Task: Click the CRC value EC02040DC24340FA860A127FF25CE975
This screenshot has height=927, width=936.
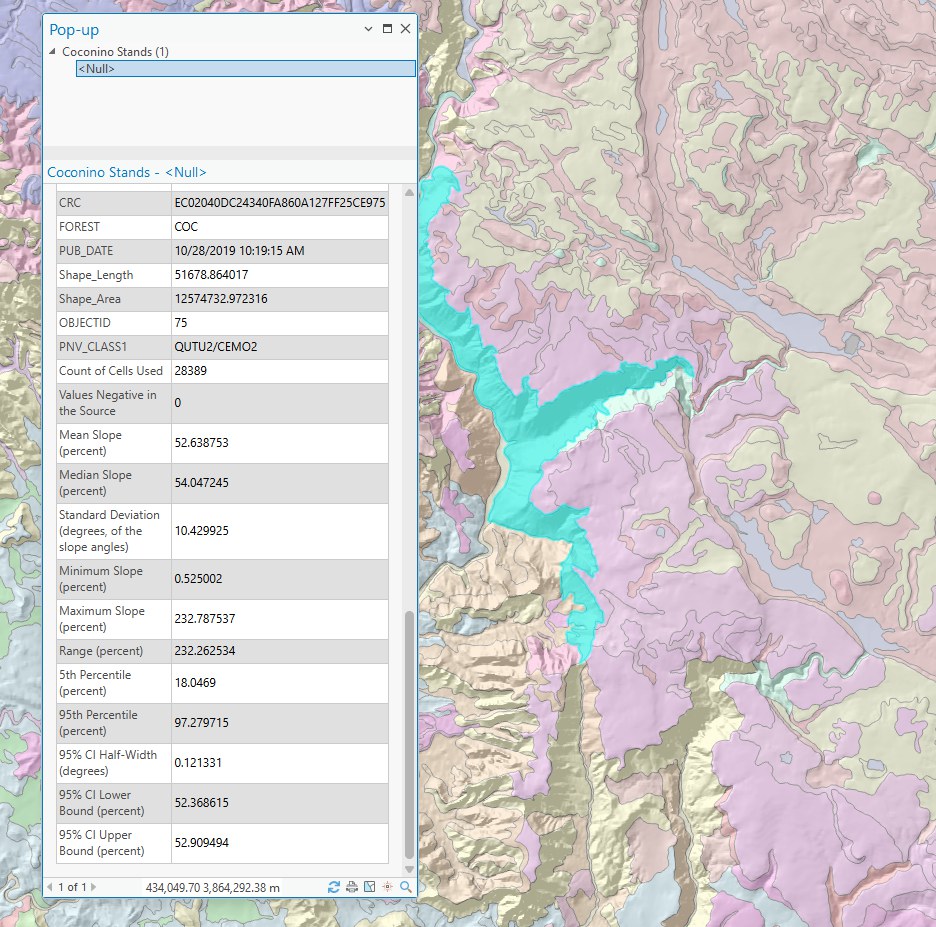Action: [x=279, y=203]
